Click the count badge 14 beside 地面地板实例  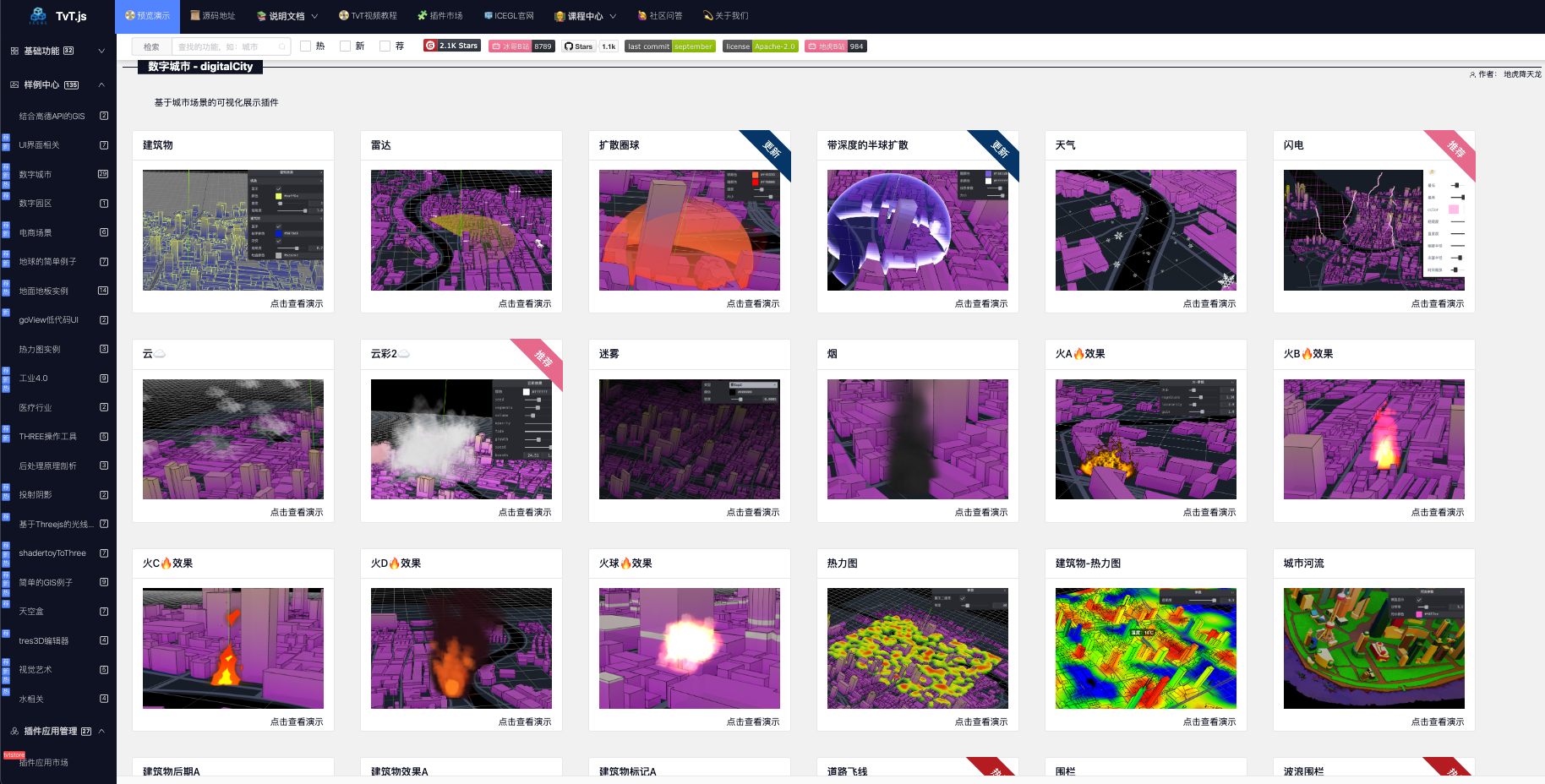coord(103,291)
